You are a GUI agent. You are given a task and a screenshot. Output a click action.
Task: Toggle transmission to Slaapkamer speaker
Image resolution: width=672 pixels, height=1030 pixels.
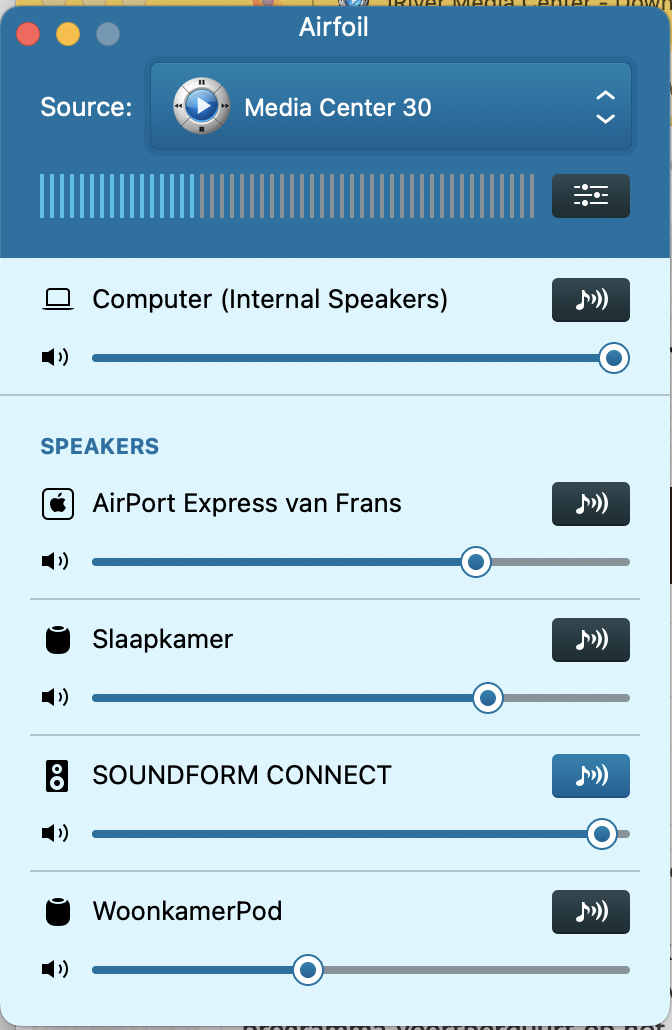(x=591, y=640)
